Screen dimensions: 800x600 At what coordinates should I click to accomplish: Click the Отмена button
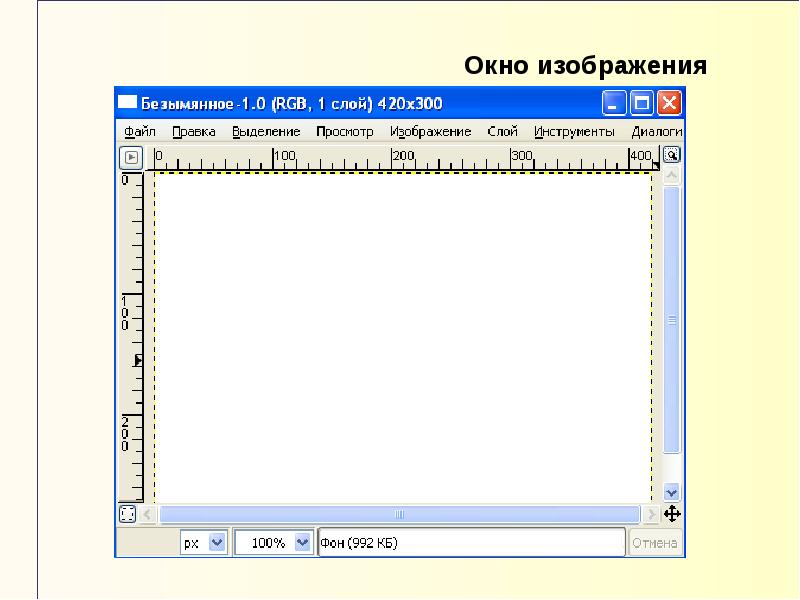[655, 543]
